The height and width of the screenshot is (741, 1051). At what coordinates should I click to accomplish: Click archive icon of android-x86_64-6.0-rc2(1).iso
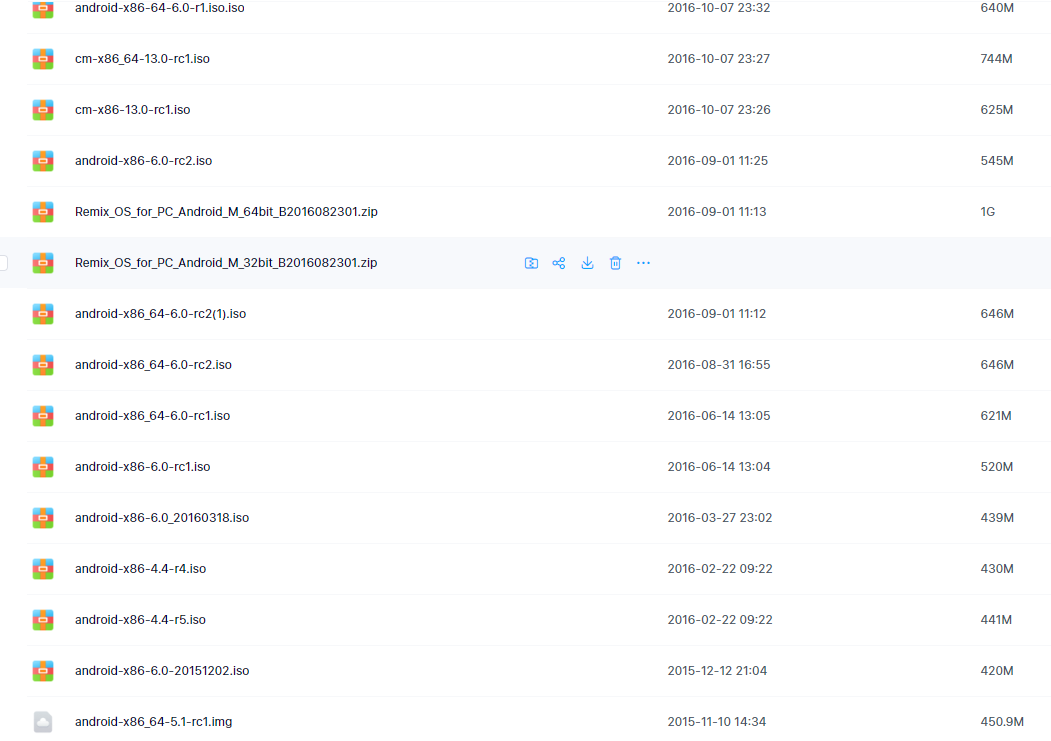coord(43,314)
